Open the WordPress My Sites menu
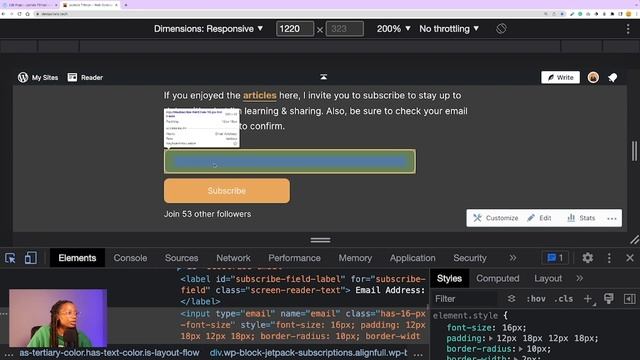The height and width of the screenshot is (360, 640). pos(38,78)
